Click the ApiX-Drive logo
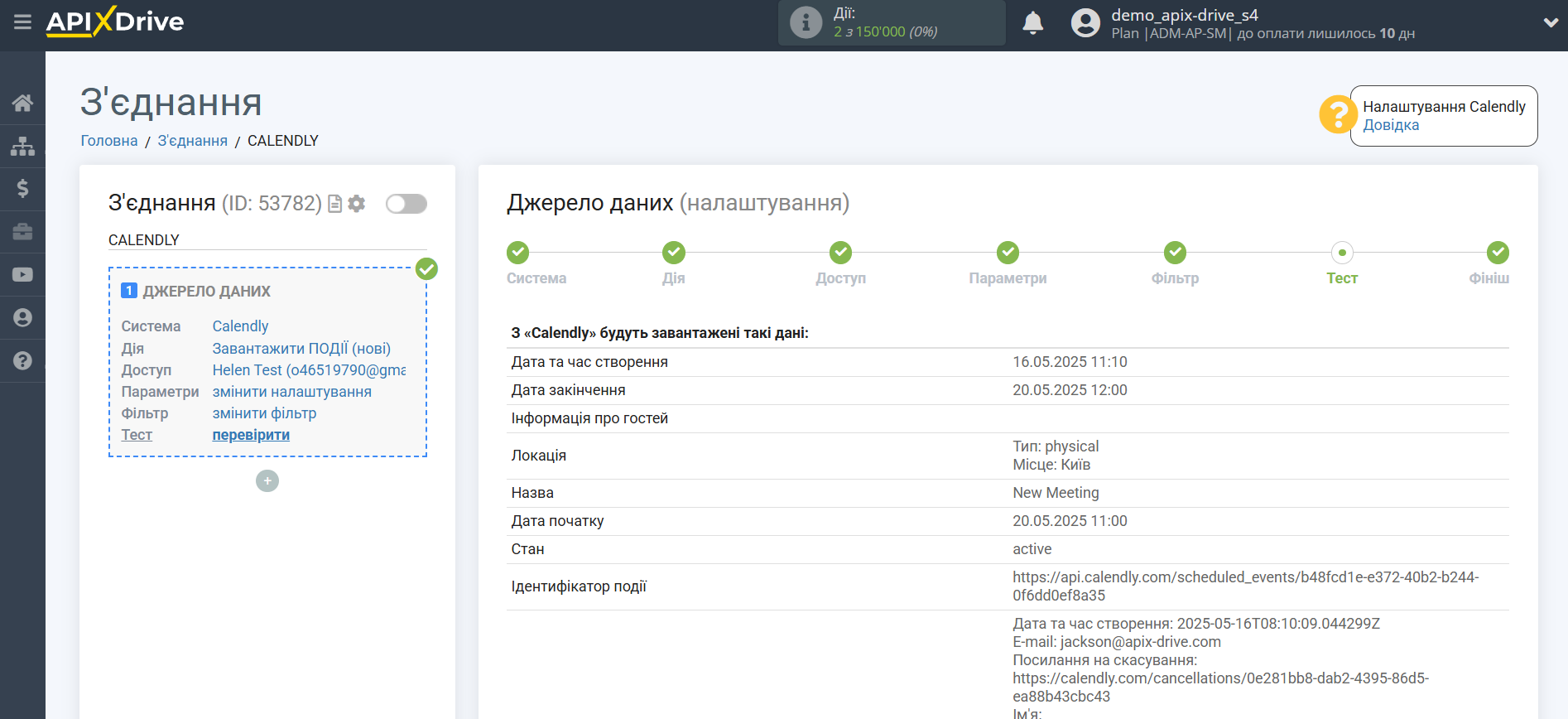The image size is (1568, 719). click(115, 22)
